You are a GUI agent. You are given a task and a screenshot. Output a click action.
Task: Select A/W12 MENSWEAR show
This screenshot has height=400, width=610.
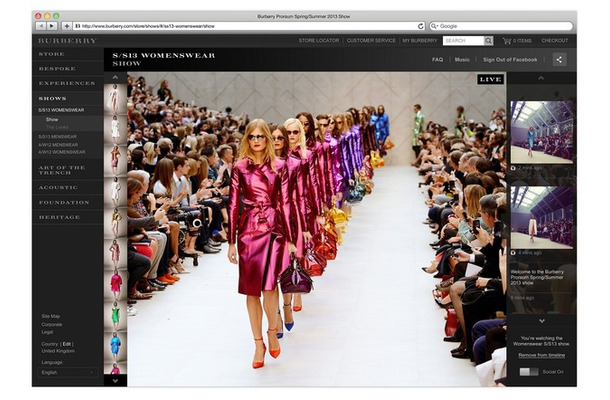[x=58, y=145]
